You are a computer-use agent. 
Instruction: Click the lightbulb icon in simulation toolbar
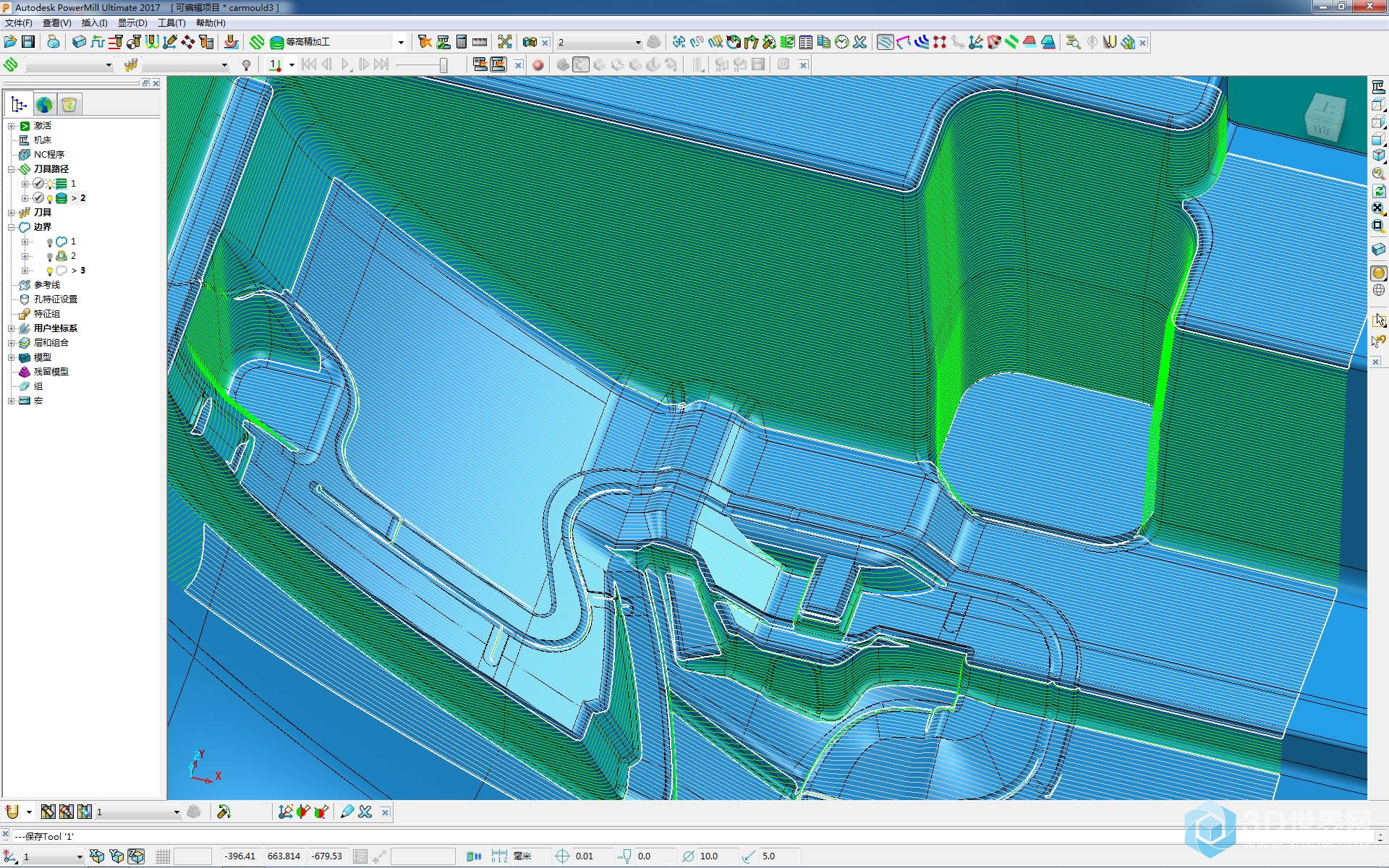(x=246, y=65)
